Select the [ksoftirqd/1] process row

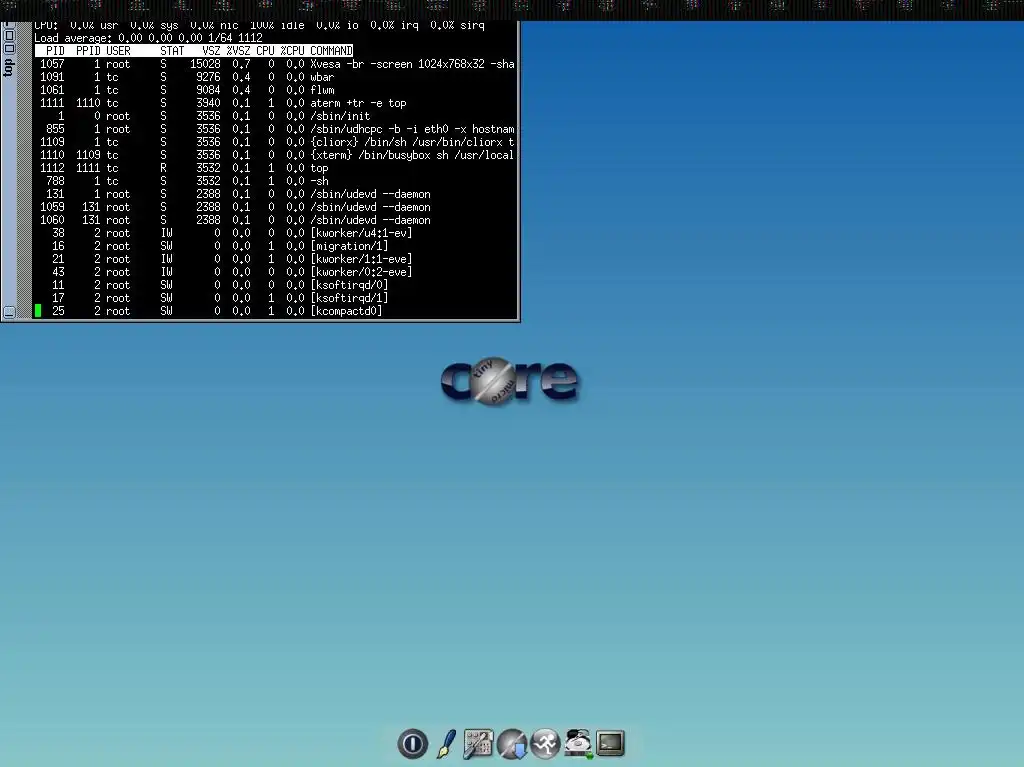click(x=275, y=298)
